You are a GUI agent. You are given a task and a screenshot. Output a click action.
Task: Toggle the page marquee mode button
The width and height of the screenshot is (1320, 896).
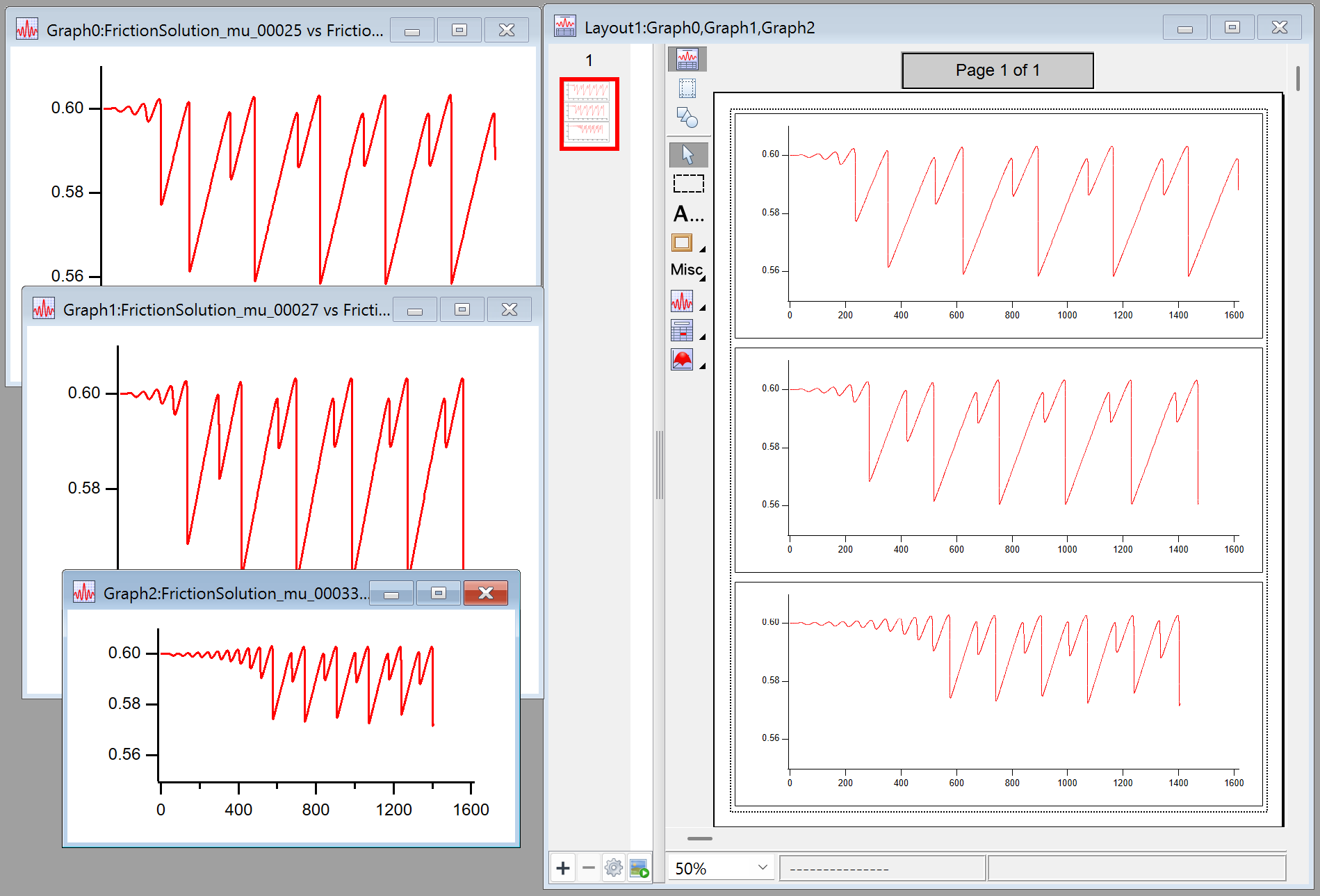point(687,89)
